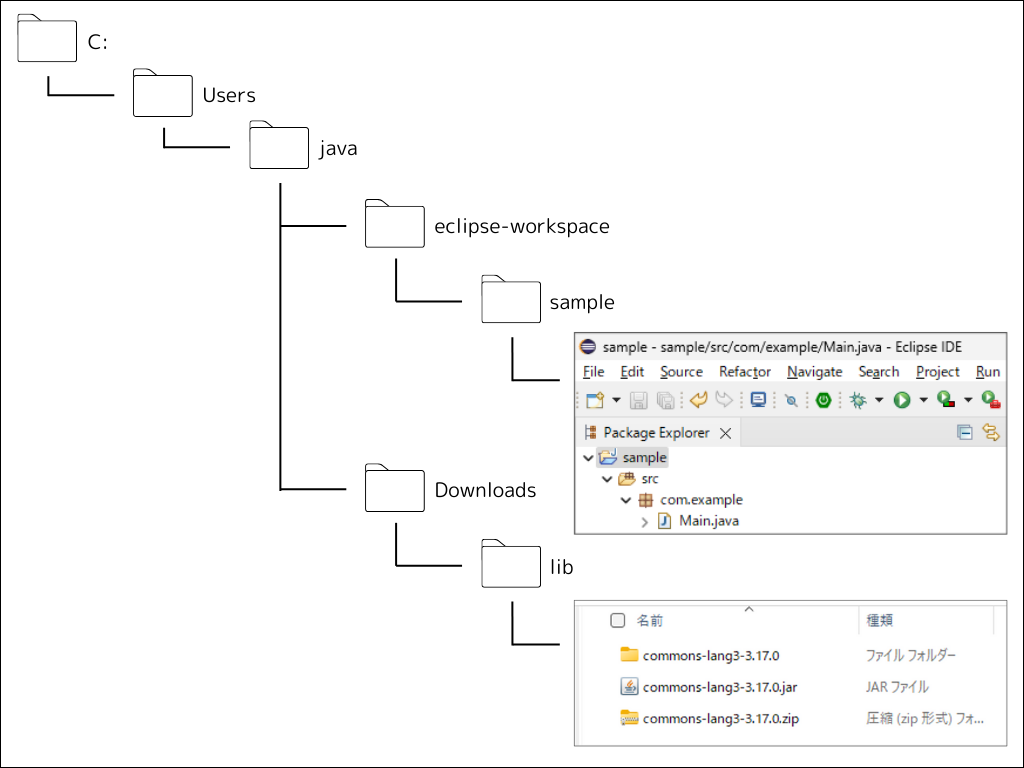Click the Link with Editor arrows icon
Image resolution: width=1024 pixels, height=768 pixels.
click(991, 432)
